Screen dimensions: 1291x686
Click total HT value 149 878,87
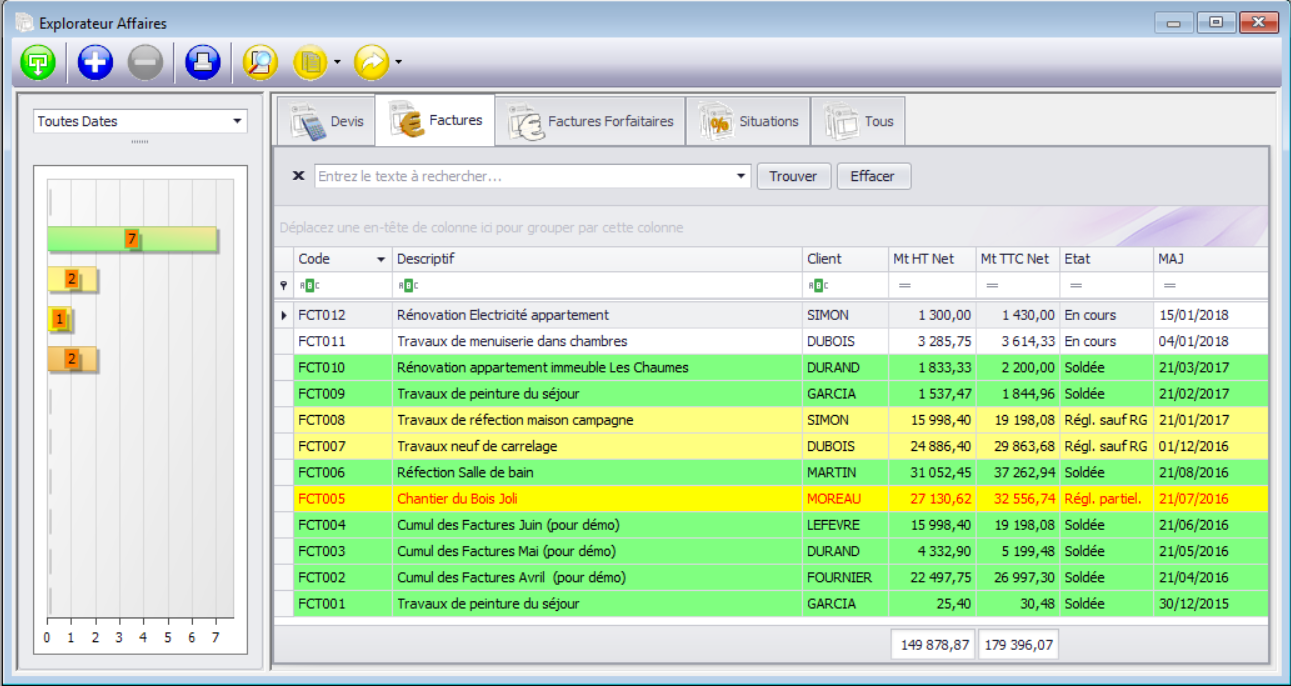(x=933, y=645)
